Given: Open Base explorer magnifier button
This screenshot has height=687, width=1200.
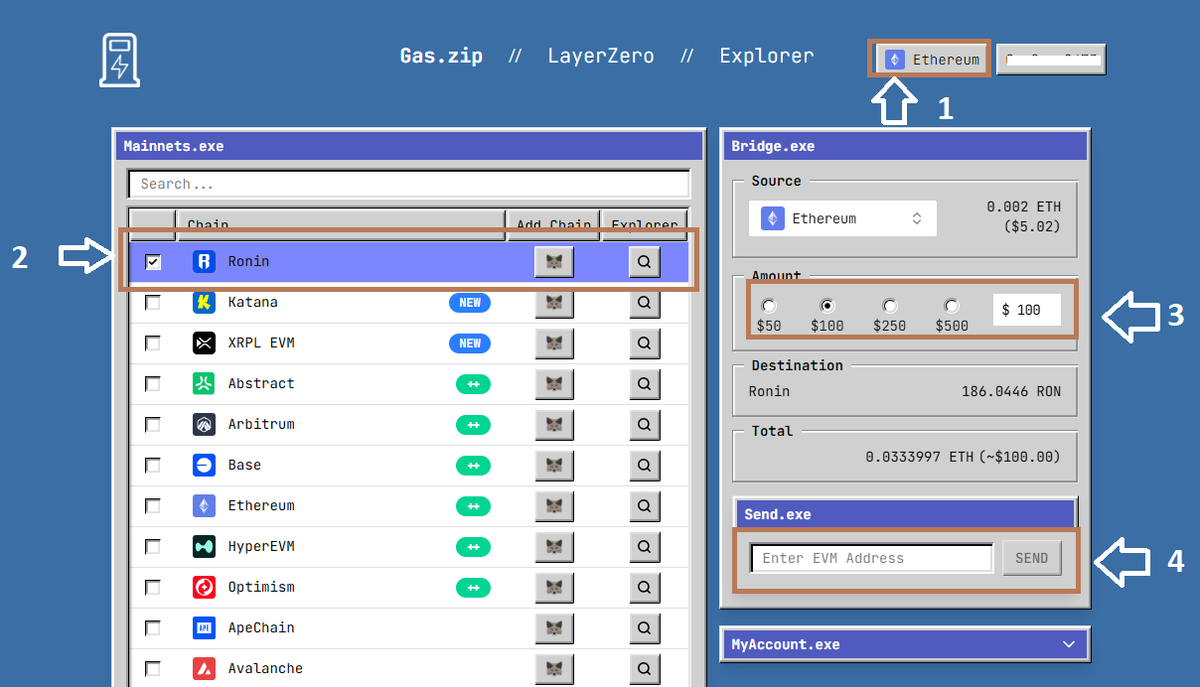Looking at the screenshot, I should coord(645,465).
